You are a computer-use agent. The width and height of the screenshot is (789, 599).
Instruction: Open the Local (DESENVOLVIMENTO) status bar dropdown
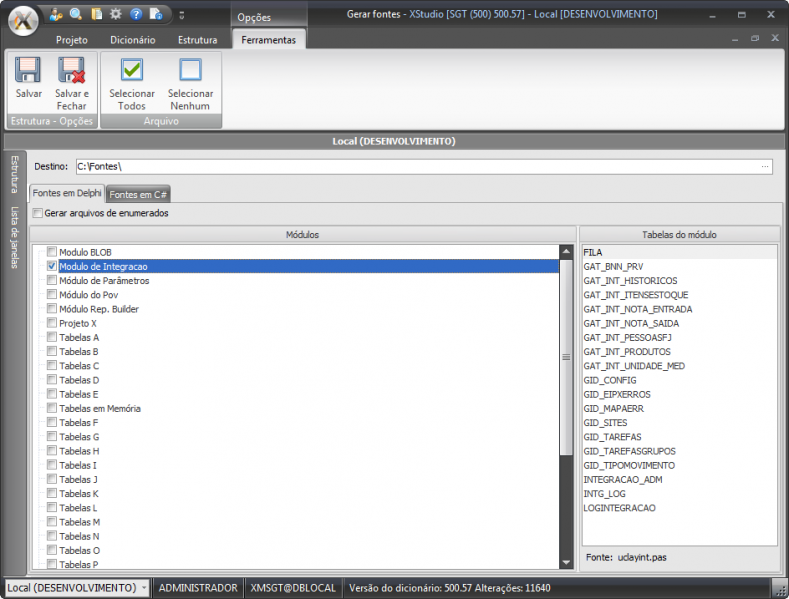click(144, 588)
